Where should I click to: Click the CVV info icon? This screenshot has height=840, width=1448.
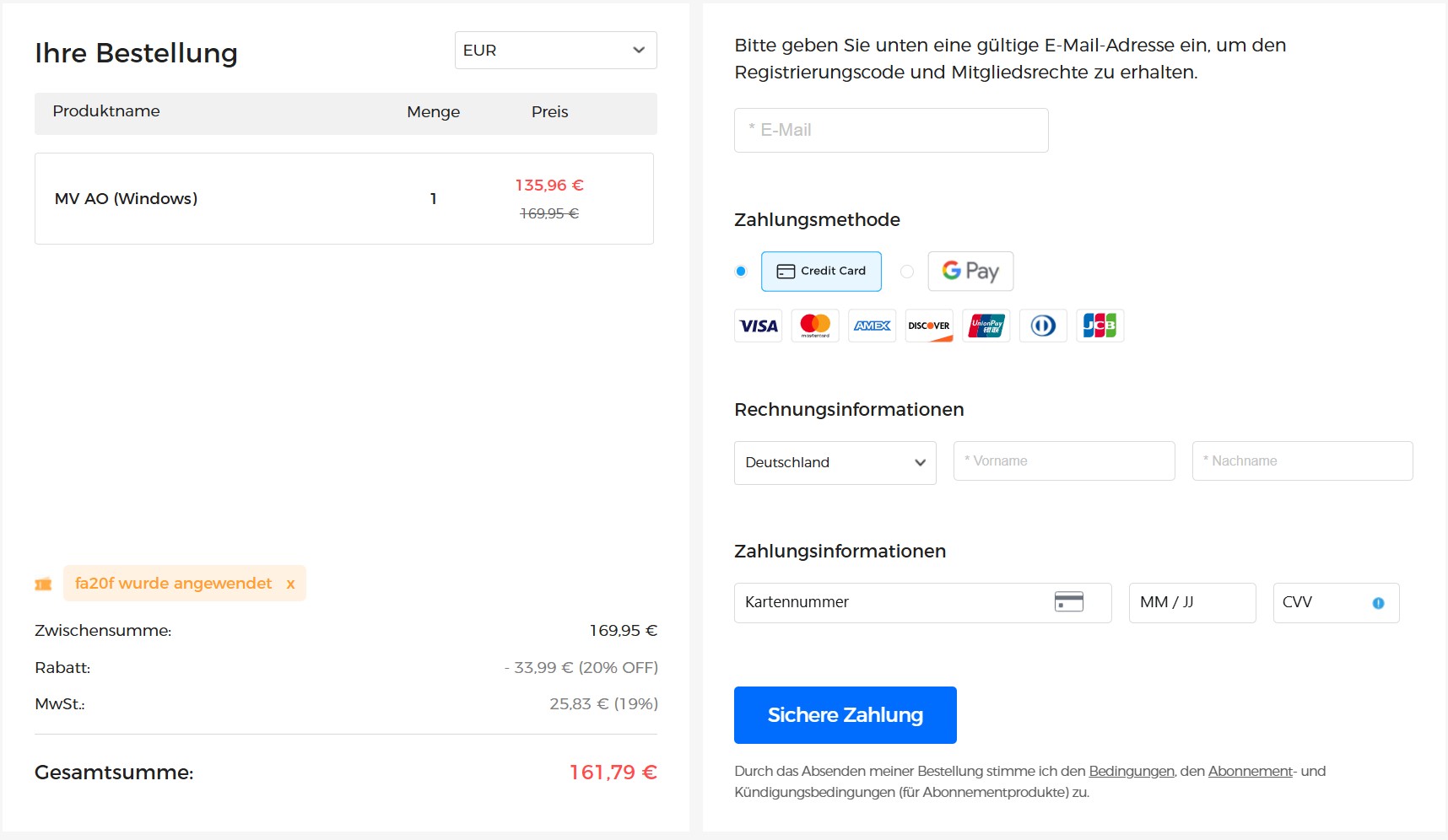[x=1378, y=602]
